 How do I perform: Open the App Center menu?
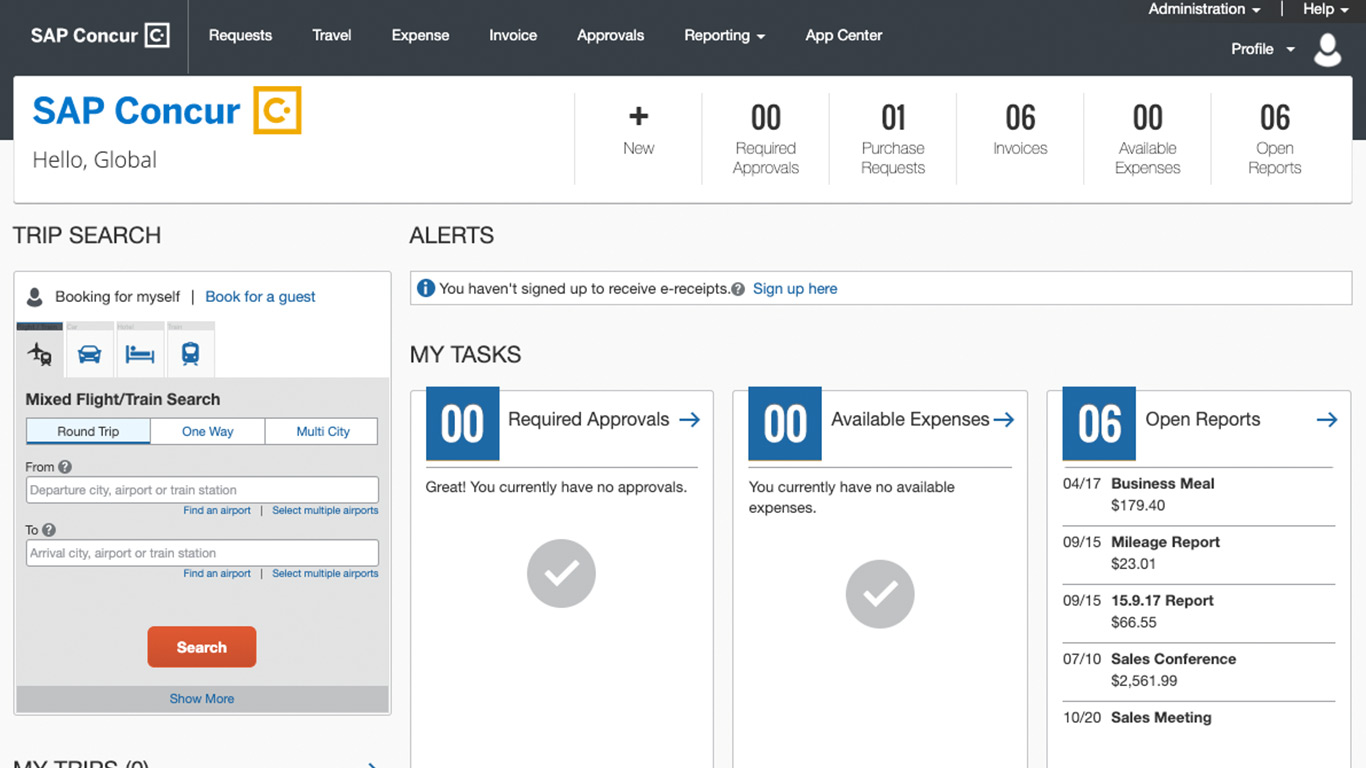(x=844, y=36)
